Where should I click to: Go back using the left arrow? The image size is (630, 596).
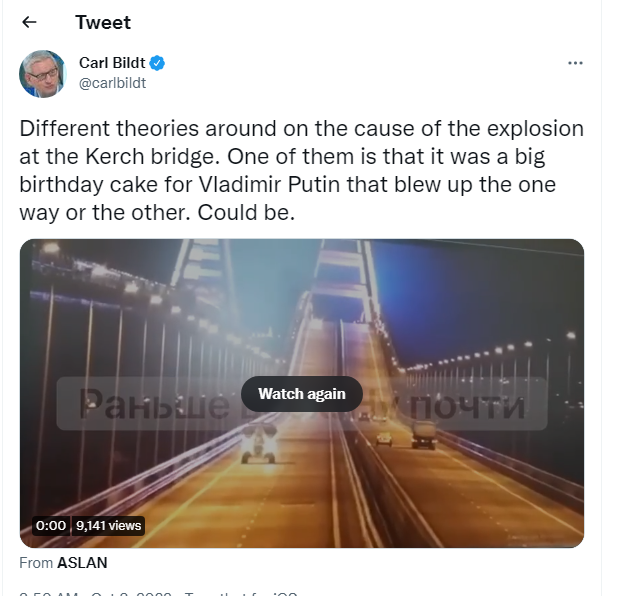coord(29,22)
